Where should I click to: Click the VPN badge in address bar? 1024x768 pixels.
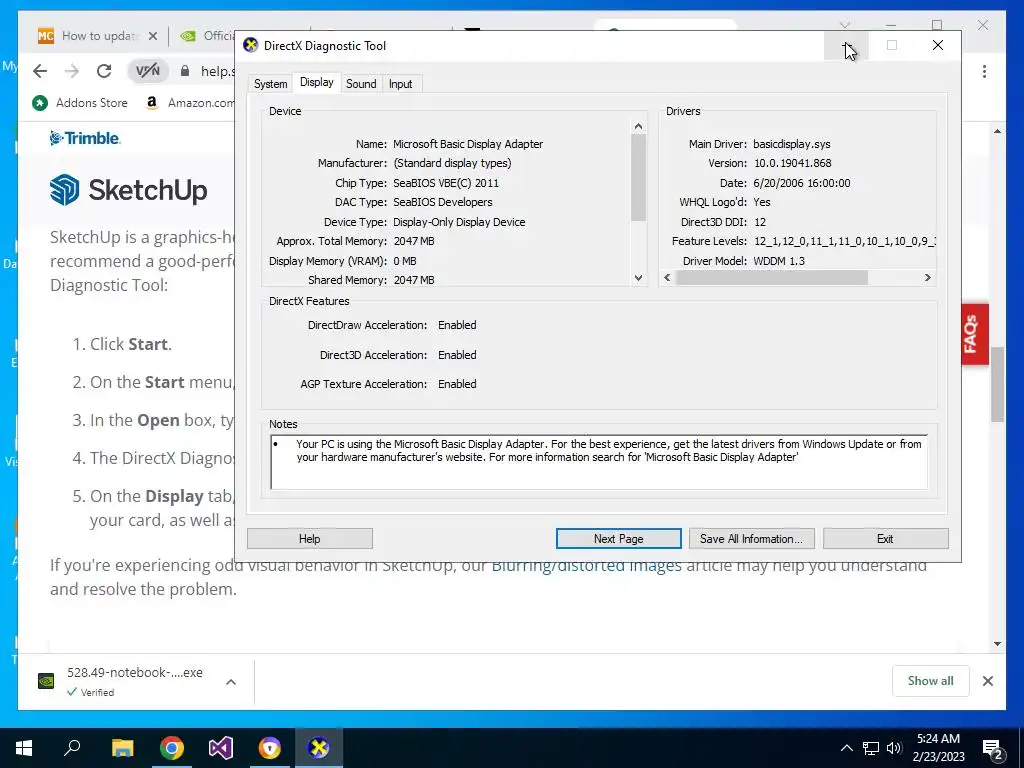[148, 71]
